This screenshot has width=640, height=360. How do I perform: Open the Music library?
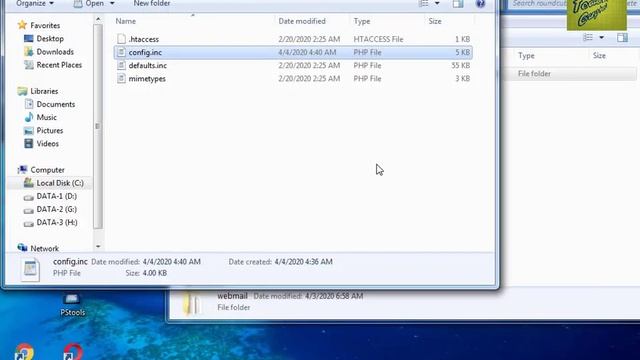click(47, 117)
